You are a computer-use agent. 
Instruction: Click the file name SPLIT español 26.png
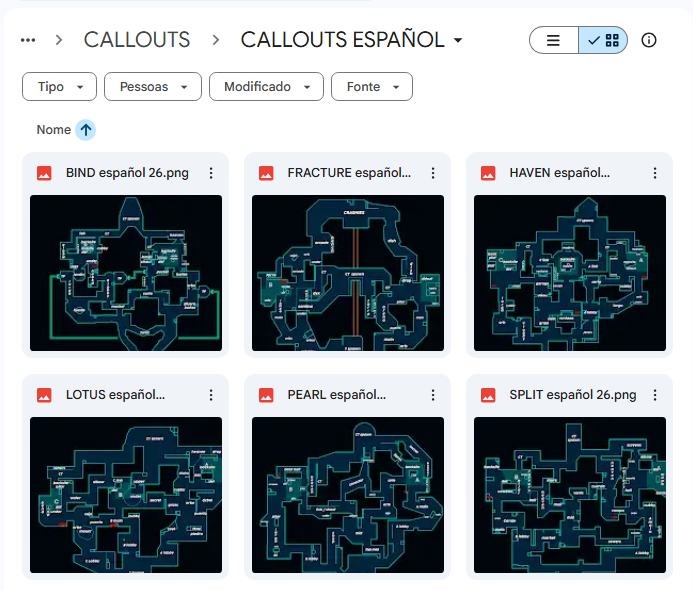(573, 395)
